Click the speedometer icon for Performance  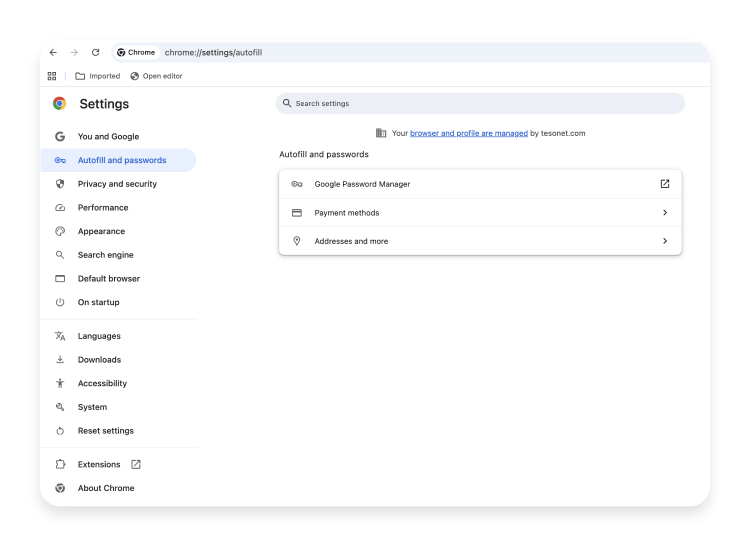pos(60,208)
